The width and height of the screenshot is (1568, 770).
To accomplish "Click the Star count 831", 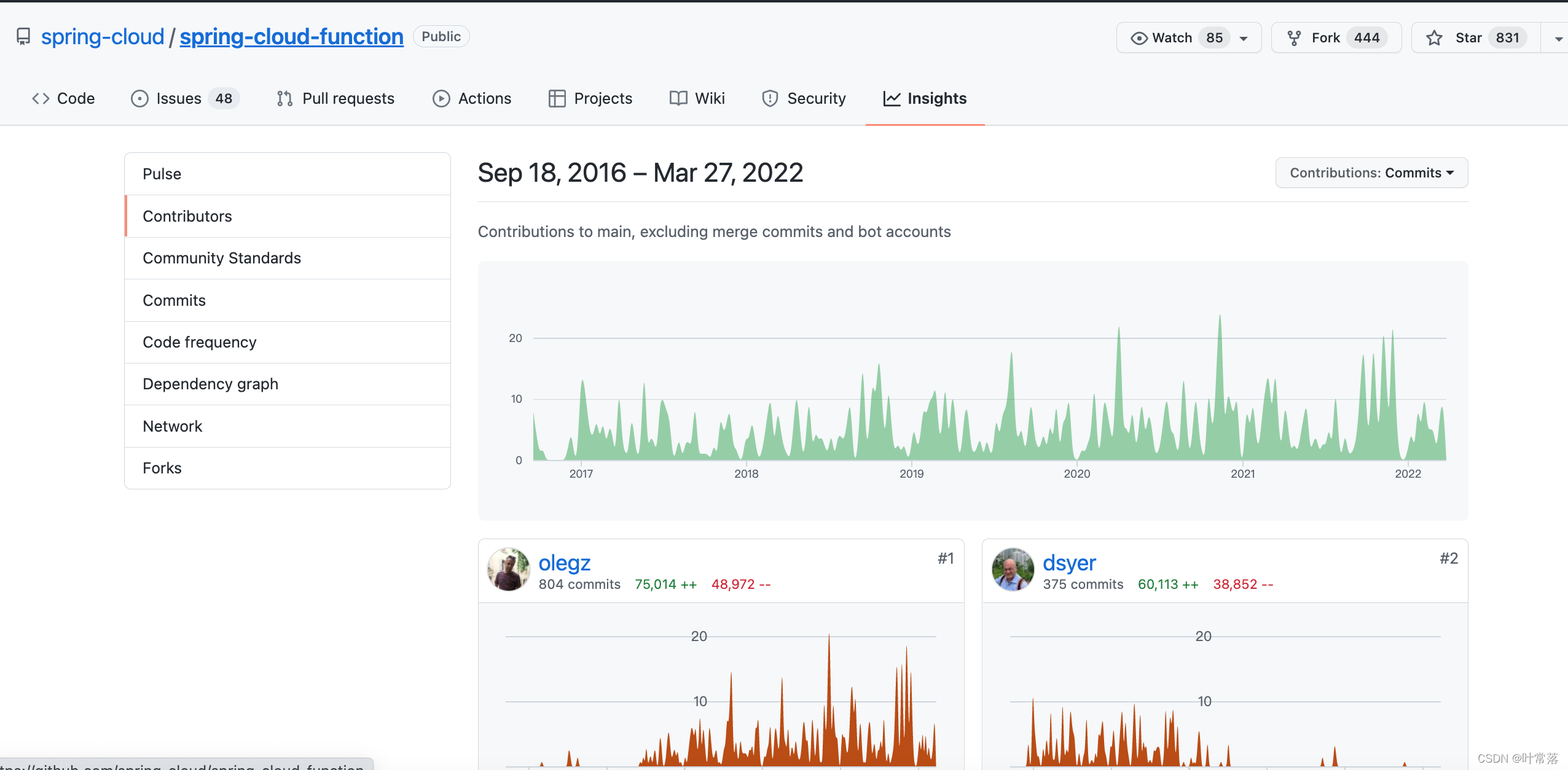I will [1507, 38].
